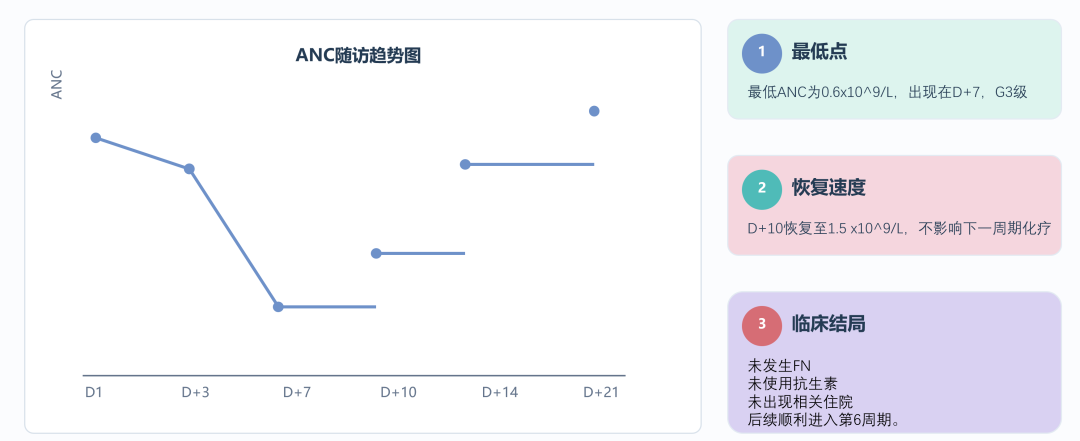Click the D+10 data point marker
This screenshot has height=441, width=1080.
click(x=376, y=254)
